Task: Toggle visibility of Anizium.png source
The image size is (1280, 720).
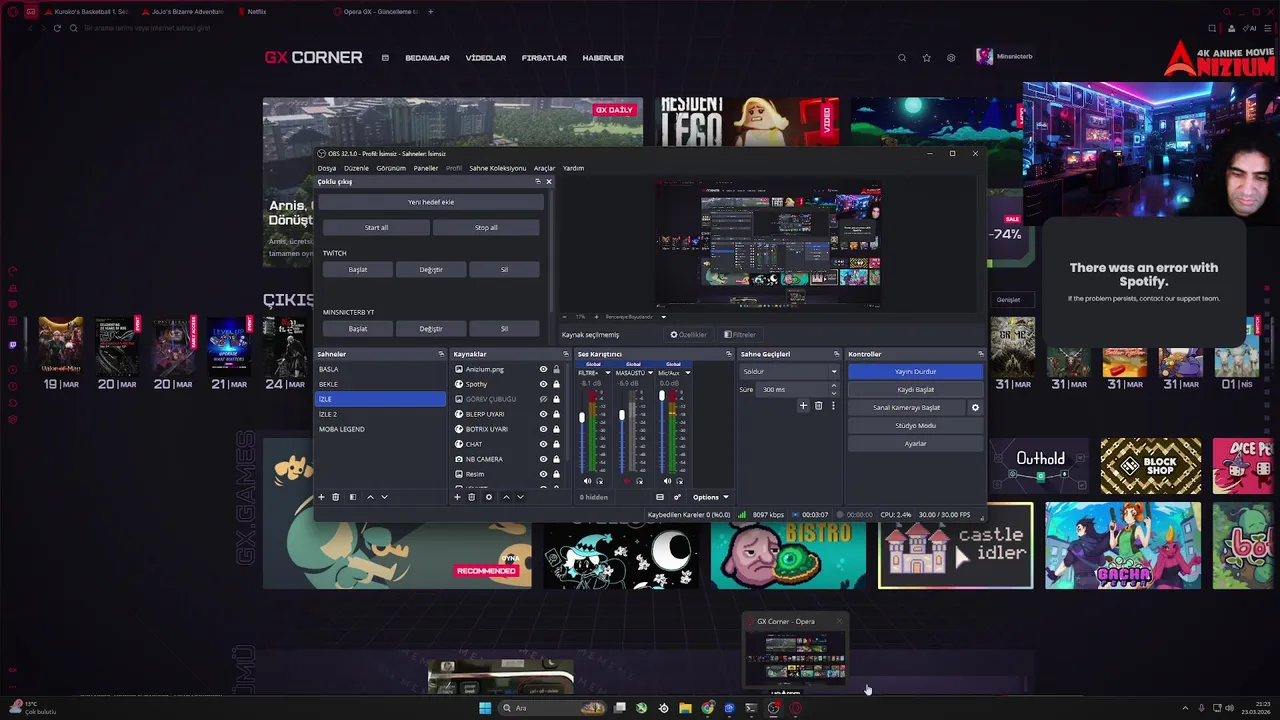Action: pyautogui.click(x=543, y=369)
